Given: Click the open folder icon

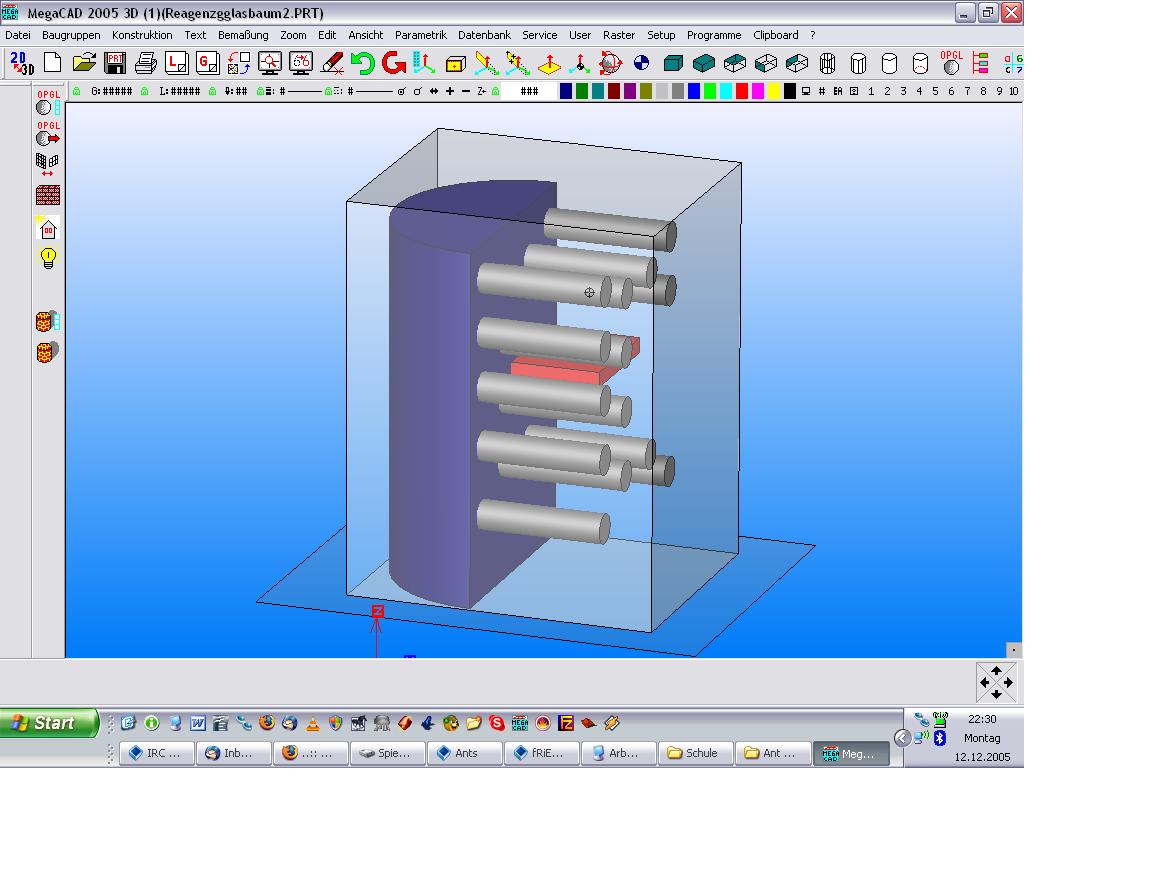Looking at the screenshot, I should tap(84, 64).
